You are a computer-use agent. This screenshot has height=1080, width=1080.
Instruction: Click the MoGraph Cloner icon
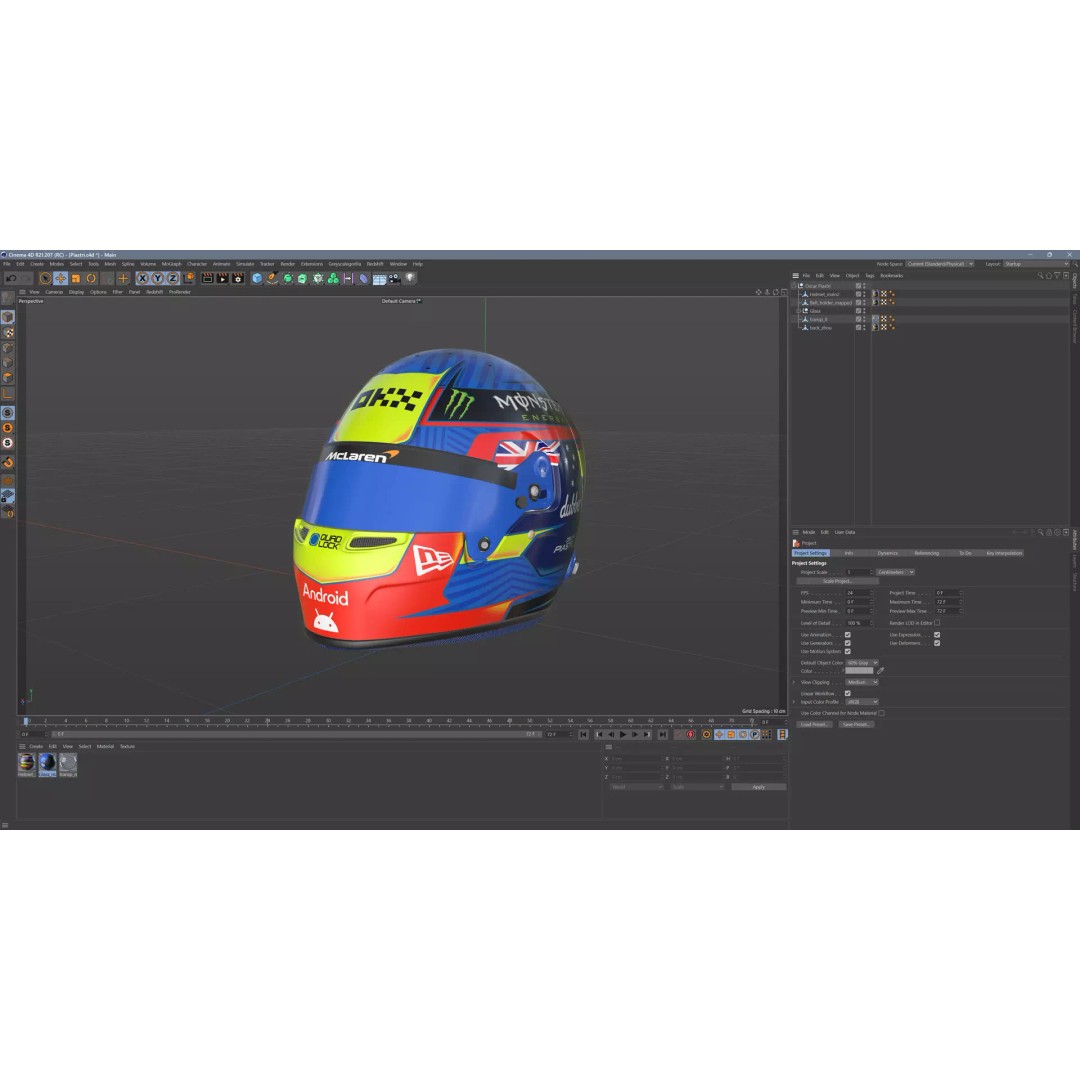[333, 278]
